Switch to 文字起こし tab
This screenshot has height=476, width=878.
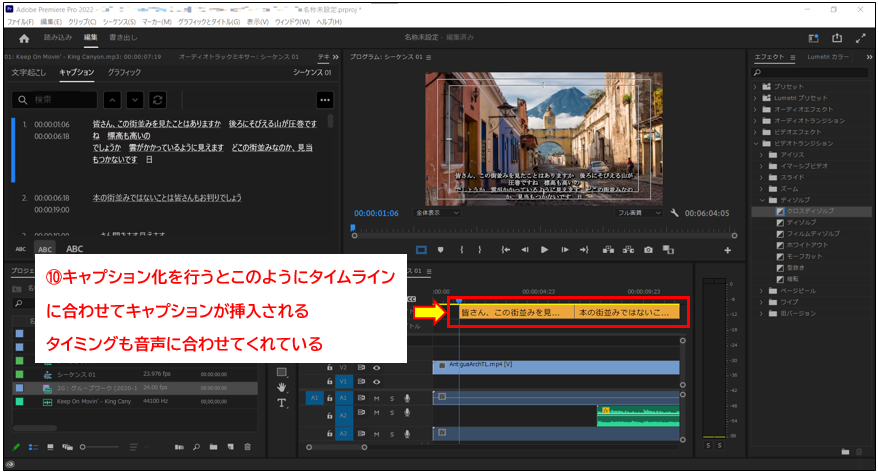pyautogui.click(x=29, y=72)
